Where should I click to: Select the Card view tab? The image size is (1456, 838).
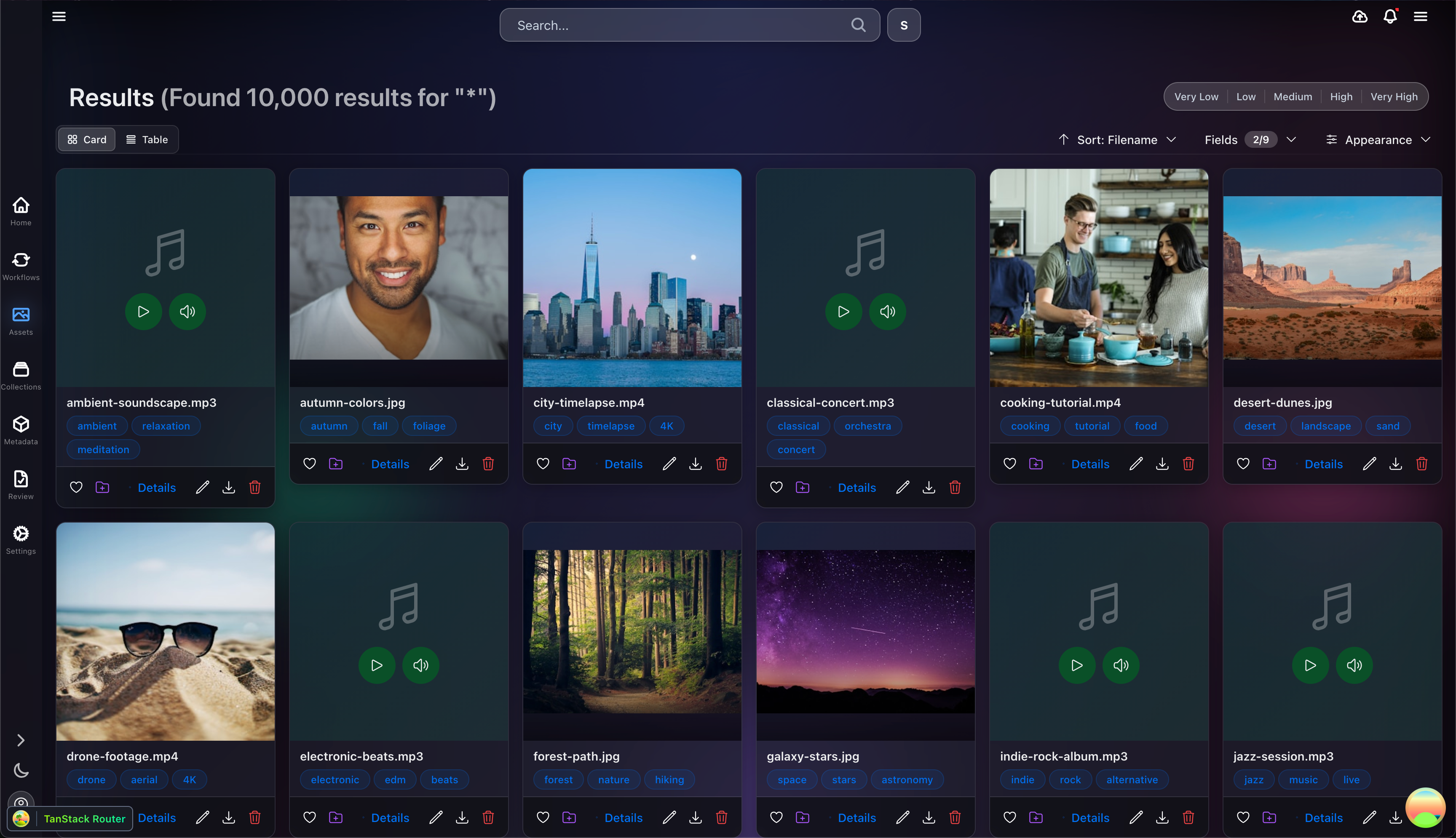86,139
